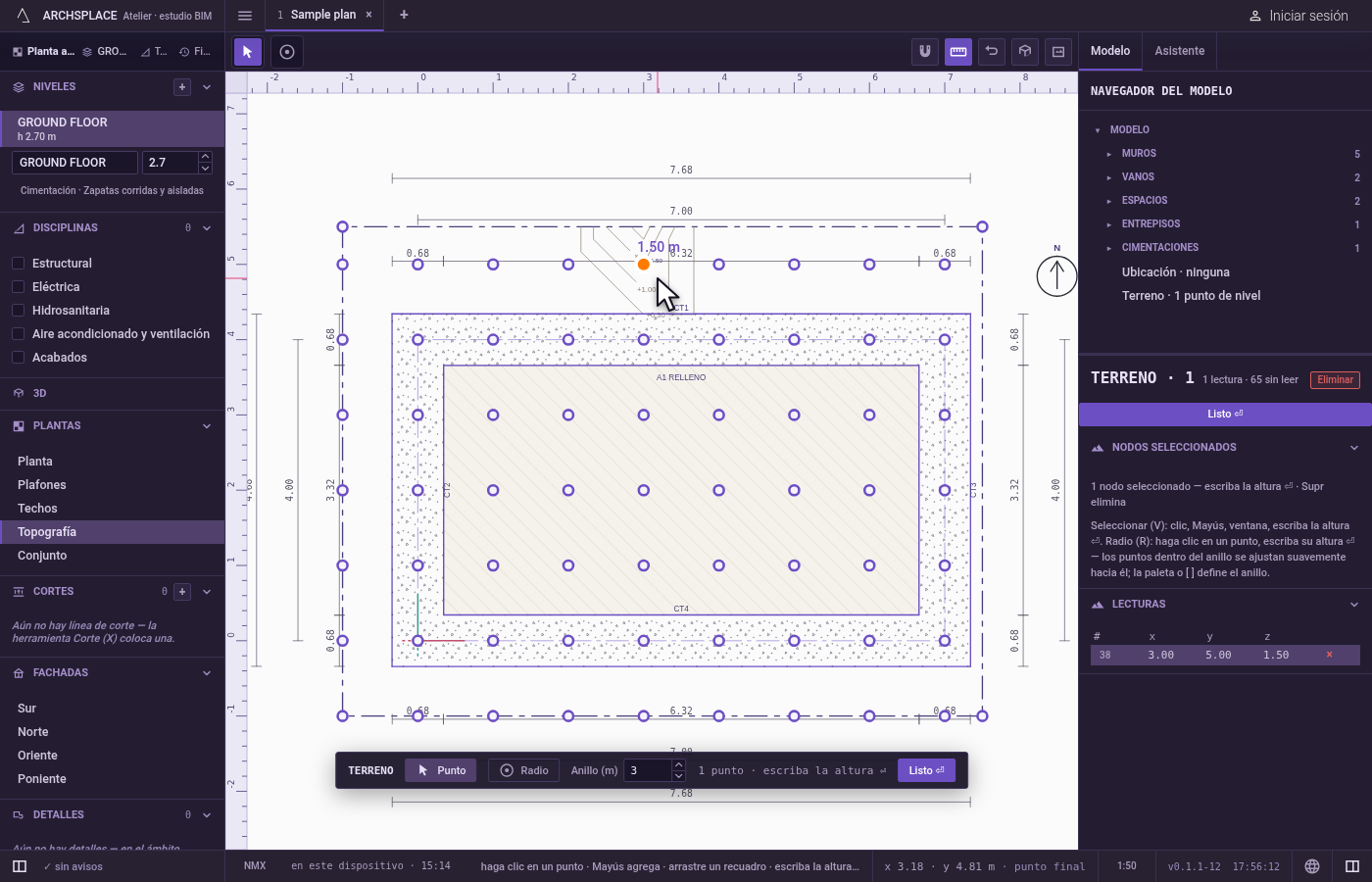Delete reading 38 with the red x
Viewport: 1372px width, 882px height.
coord(1329,655)
